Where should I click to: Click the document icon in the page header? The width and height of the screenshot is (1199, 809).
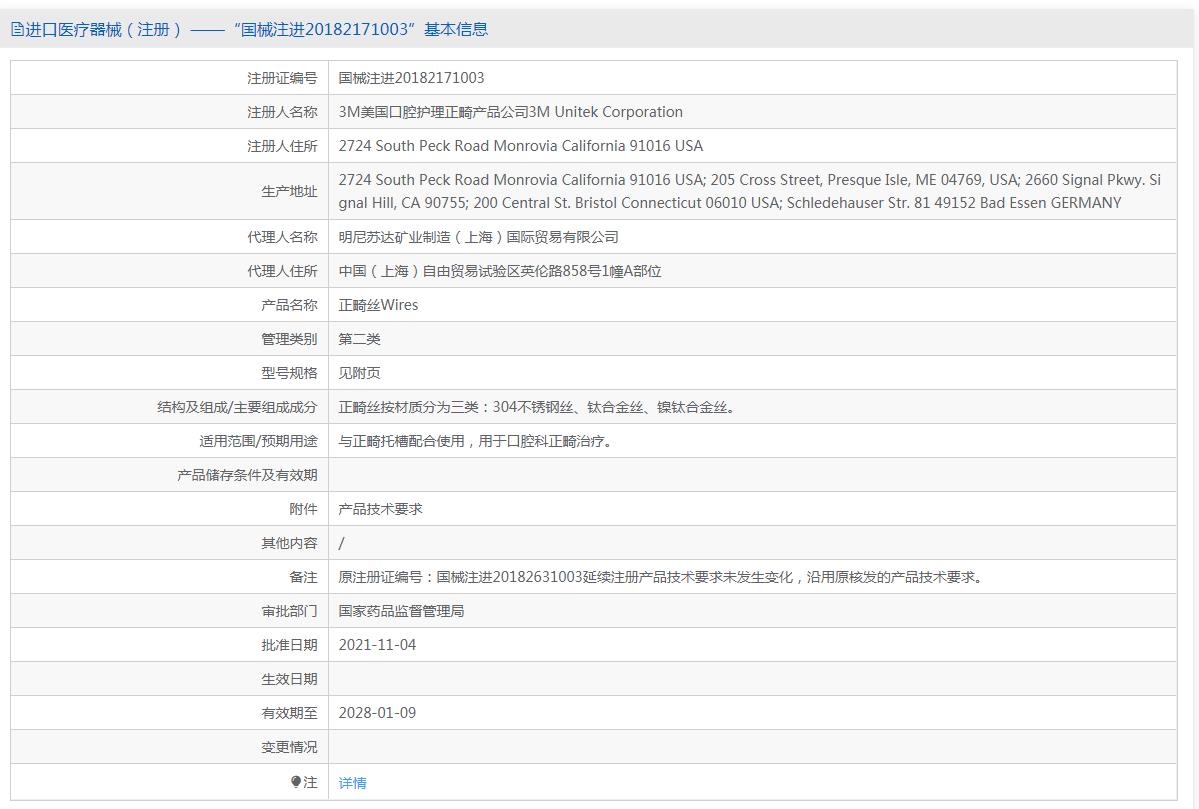17,30
